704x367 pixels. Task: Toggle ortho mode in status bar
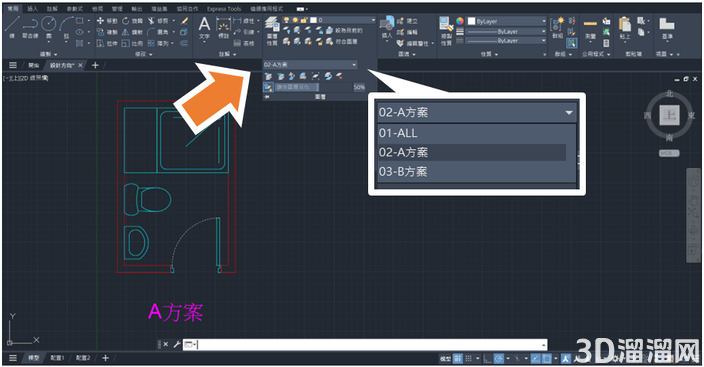click(x=488, y=358)
